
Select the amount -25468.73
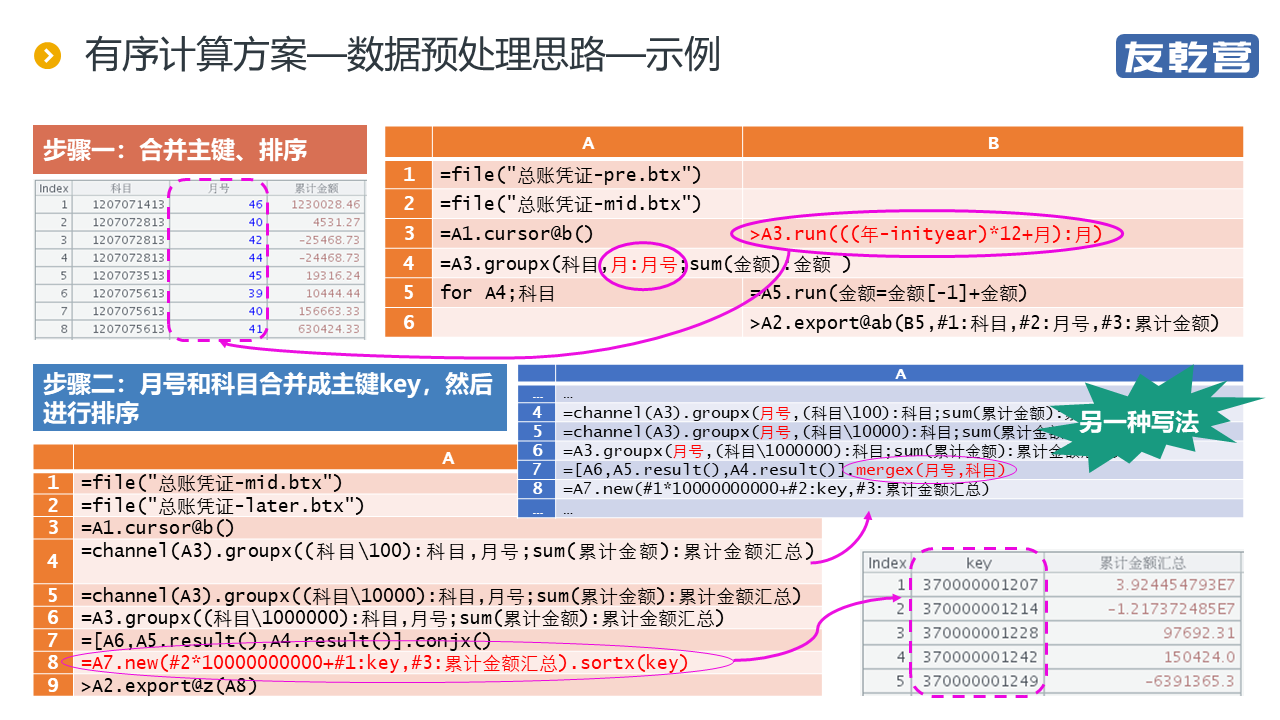329,240
